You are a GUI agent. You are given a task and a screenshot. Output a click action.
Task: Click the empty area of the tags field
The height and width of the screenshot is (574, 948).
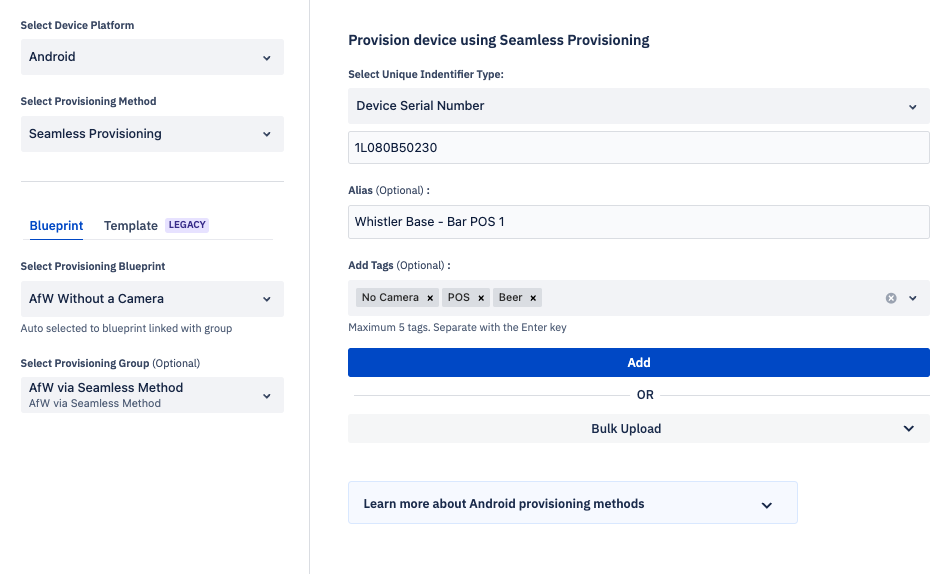710,298
